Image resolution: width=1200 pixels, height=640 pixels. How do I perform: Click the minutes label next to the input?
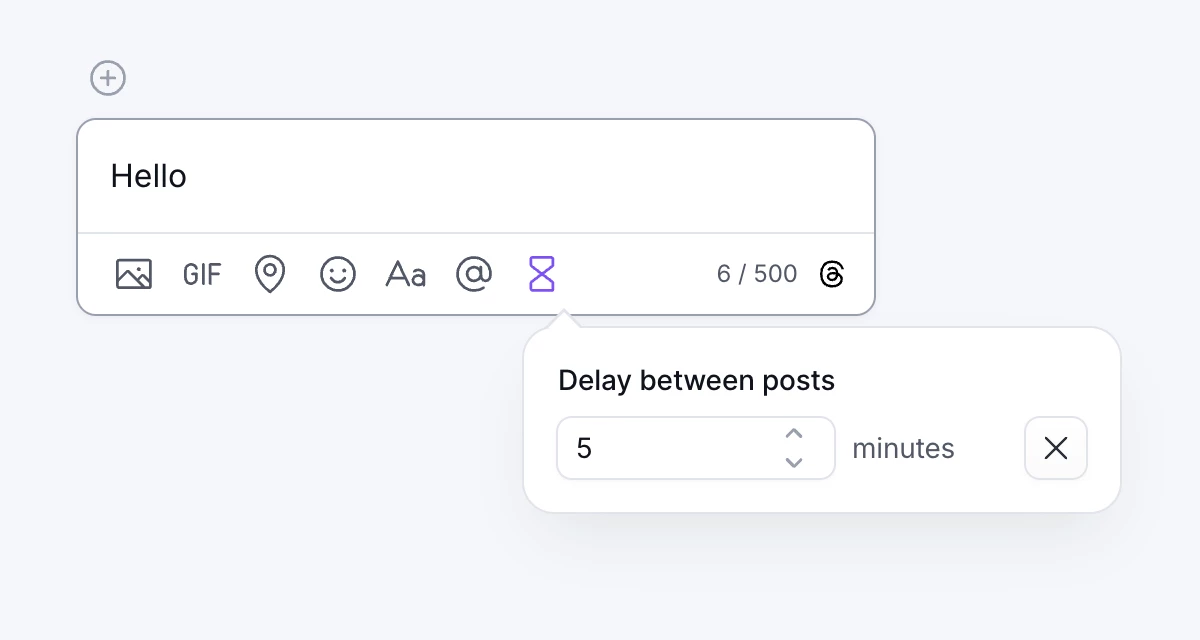903,448
